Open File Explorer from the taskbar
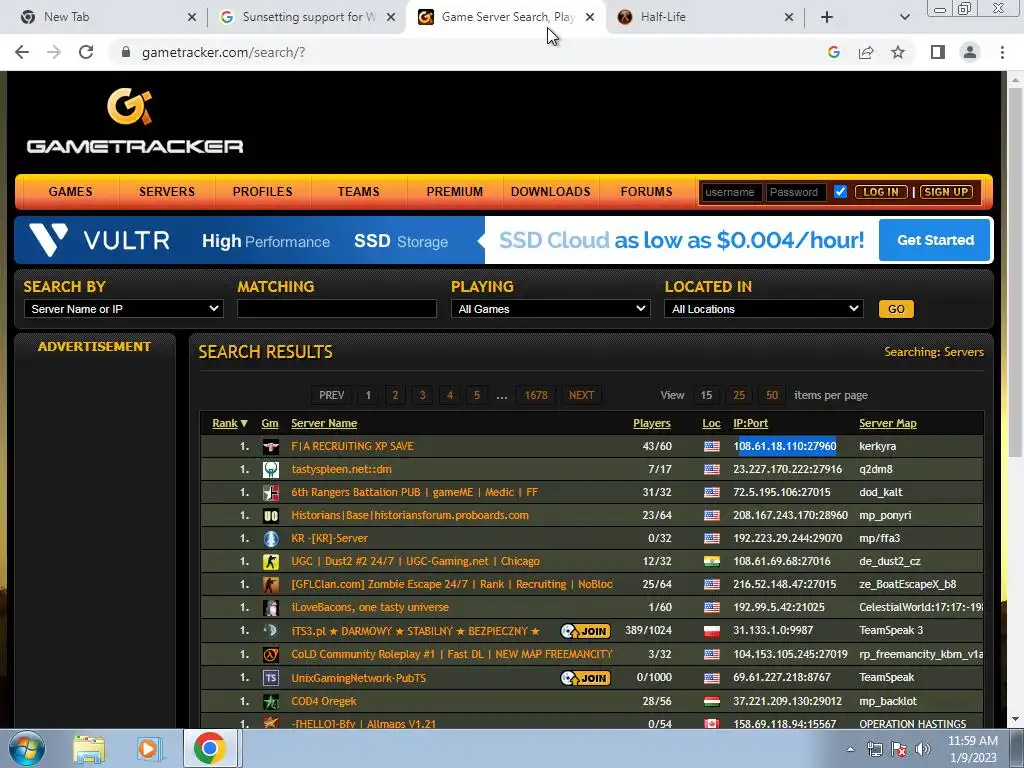Viewport: 1024px width, 768px height. 89,749
